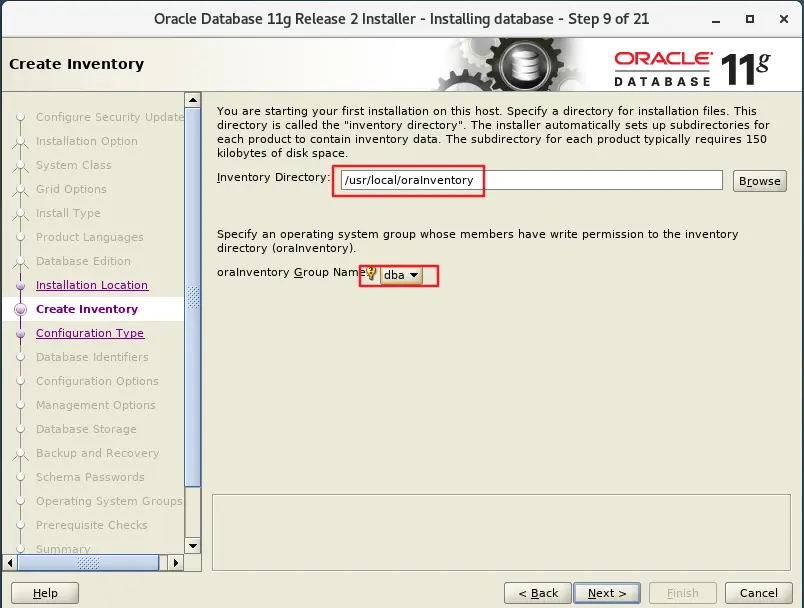The width and height of the screenshot is (804, 608).
Task: Click the Create Inventory step bullet icon
Action: pyautogui.click(x=21, y=309)
